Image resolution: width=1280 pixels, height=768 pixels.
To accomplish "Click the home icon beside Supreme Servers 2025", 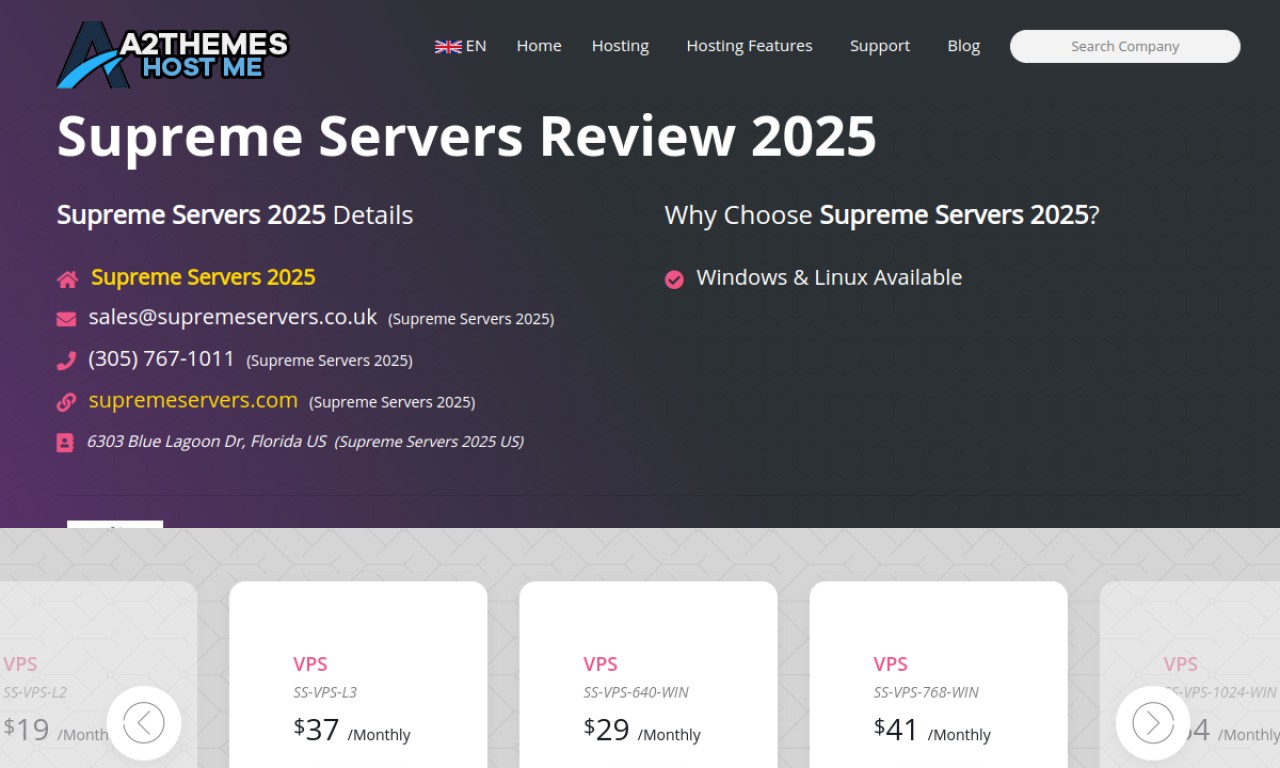I will point(67,279).
